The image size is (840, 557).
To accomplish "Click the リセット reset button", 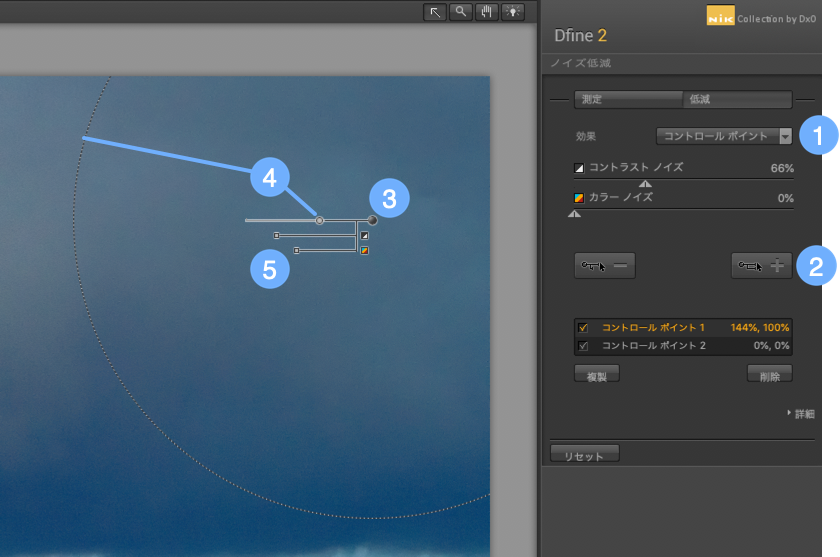I will click(585, 453).
